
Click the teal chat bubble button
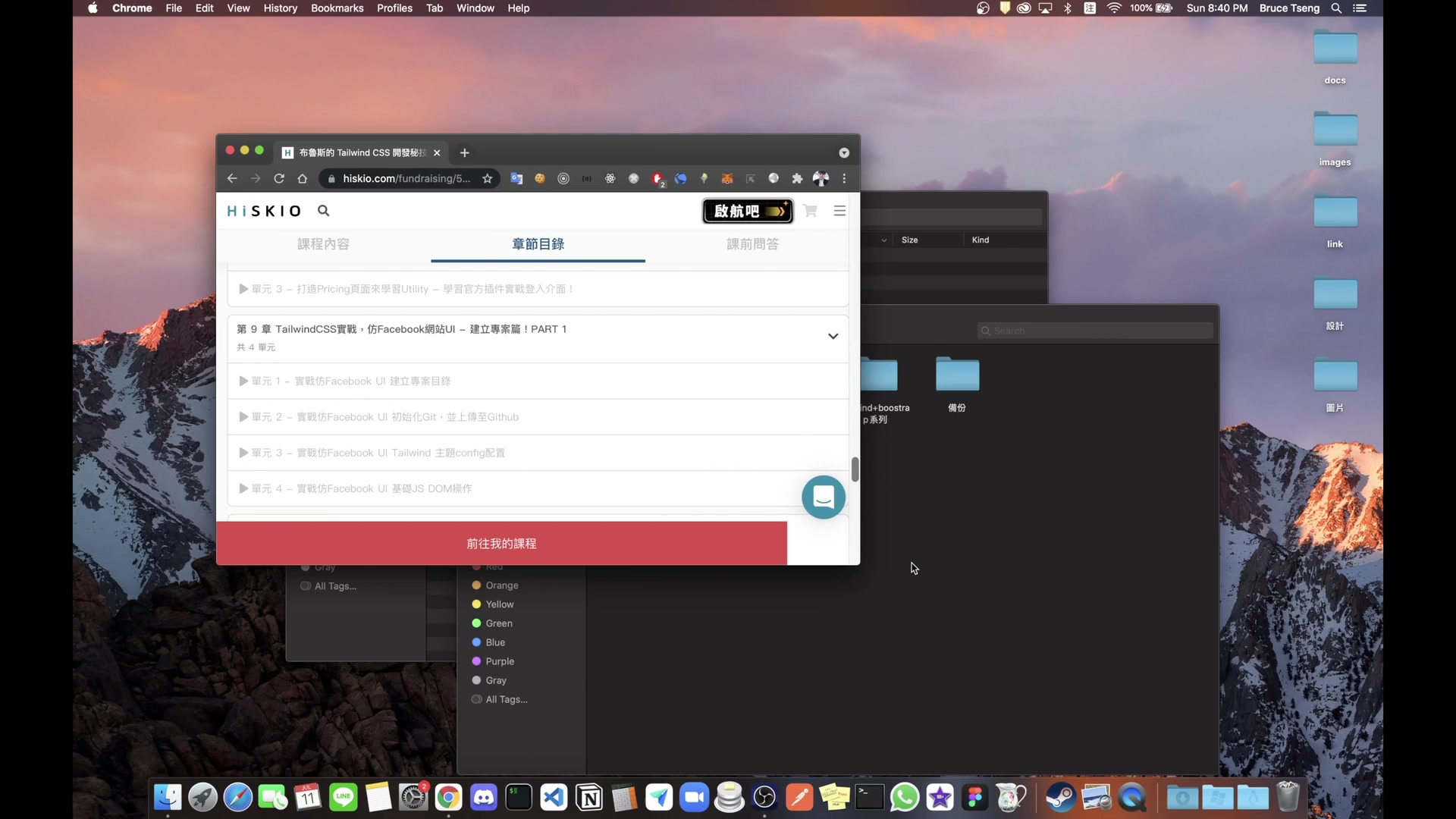pyautogui.click(x=824, y=497)
